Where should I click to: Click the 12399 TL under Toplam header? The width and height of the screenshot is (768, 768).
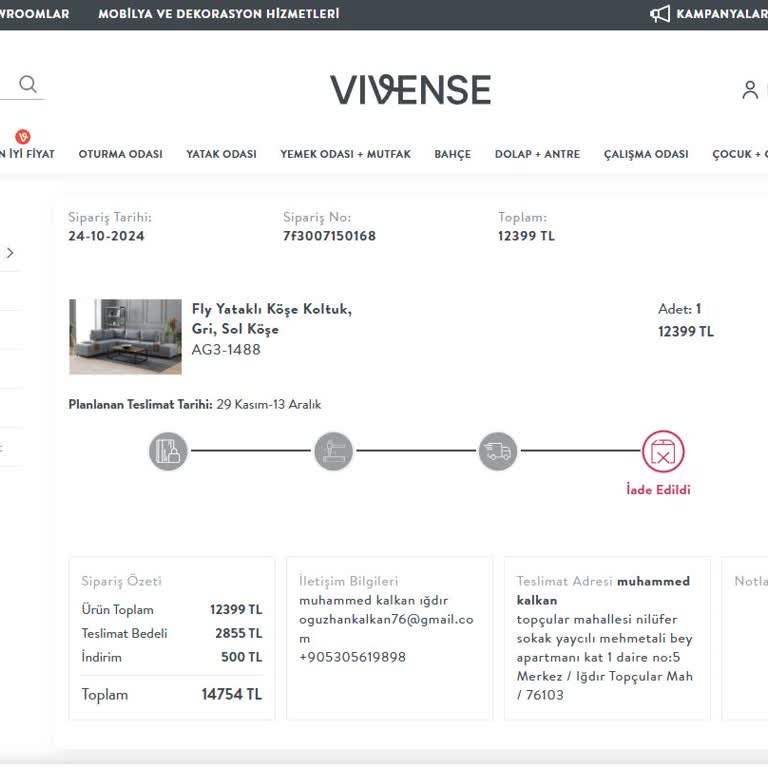click(527, 236)
